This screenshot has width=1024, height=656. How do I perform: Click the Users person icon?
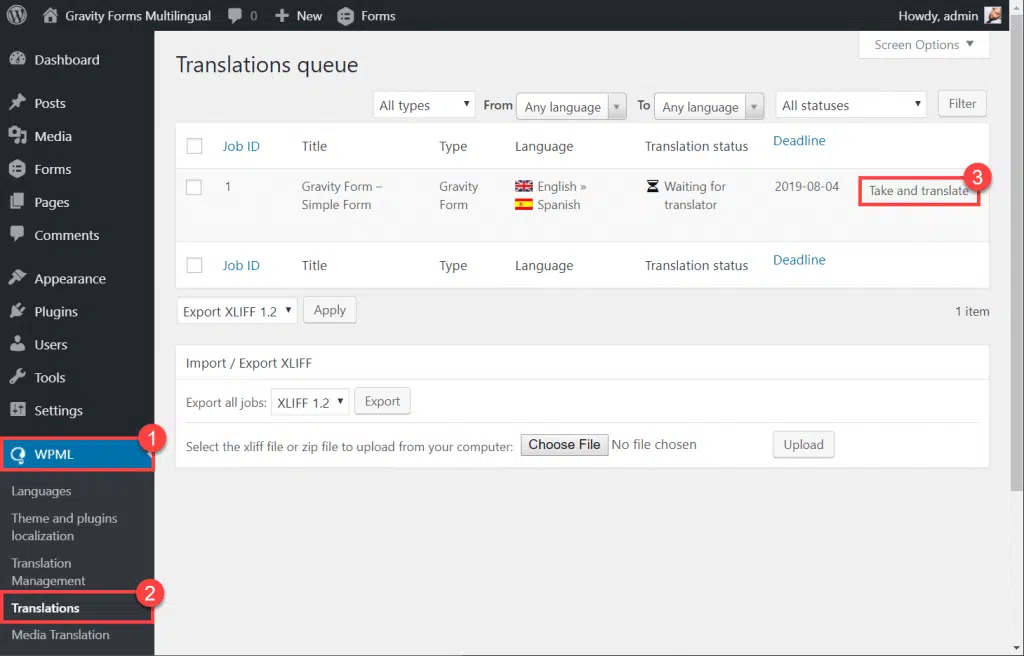tap(18, 344)
